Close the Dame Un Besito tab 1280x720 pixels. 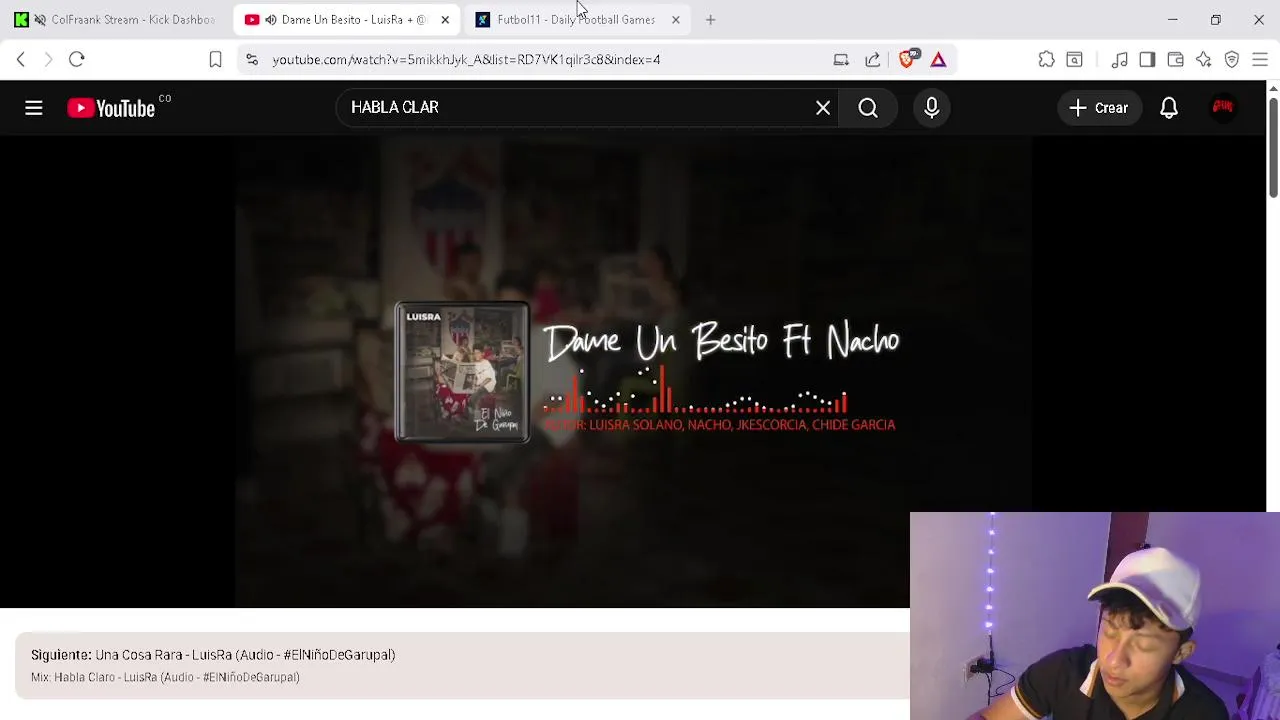pyautogui.click(x=445, y=20)
